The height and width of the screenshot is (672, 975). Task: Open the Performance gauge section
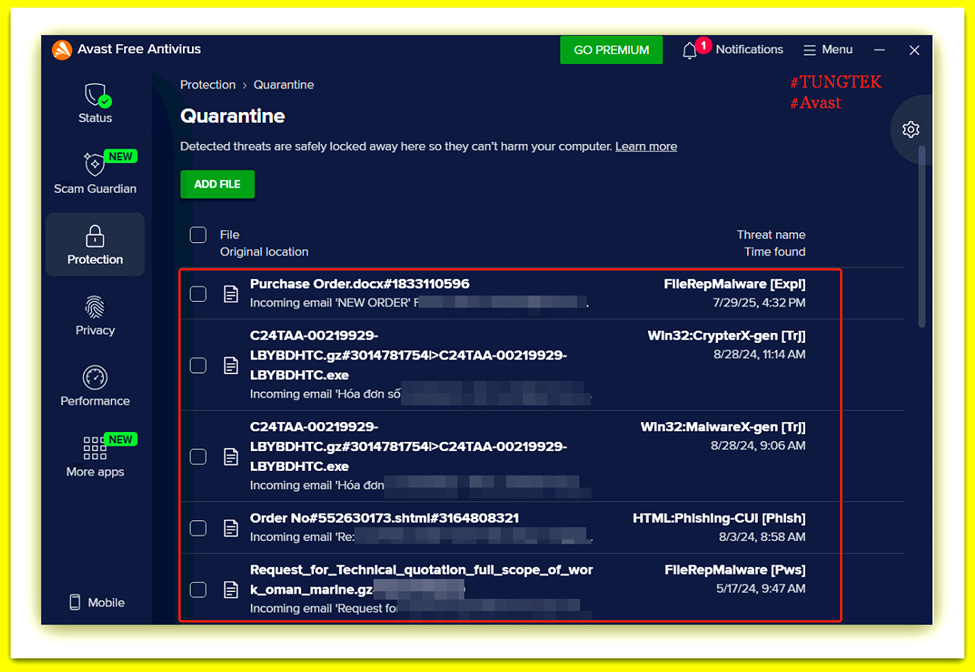(95, 386)
